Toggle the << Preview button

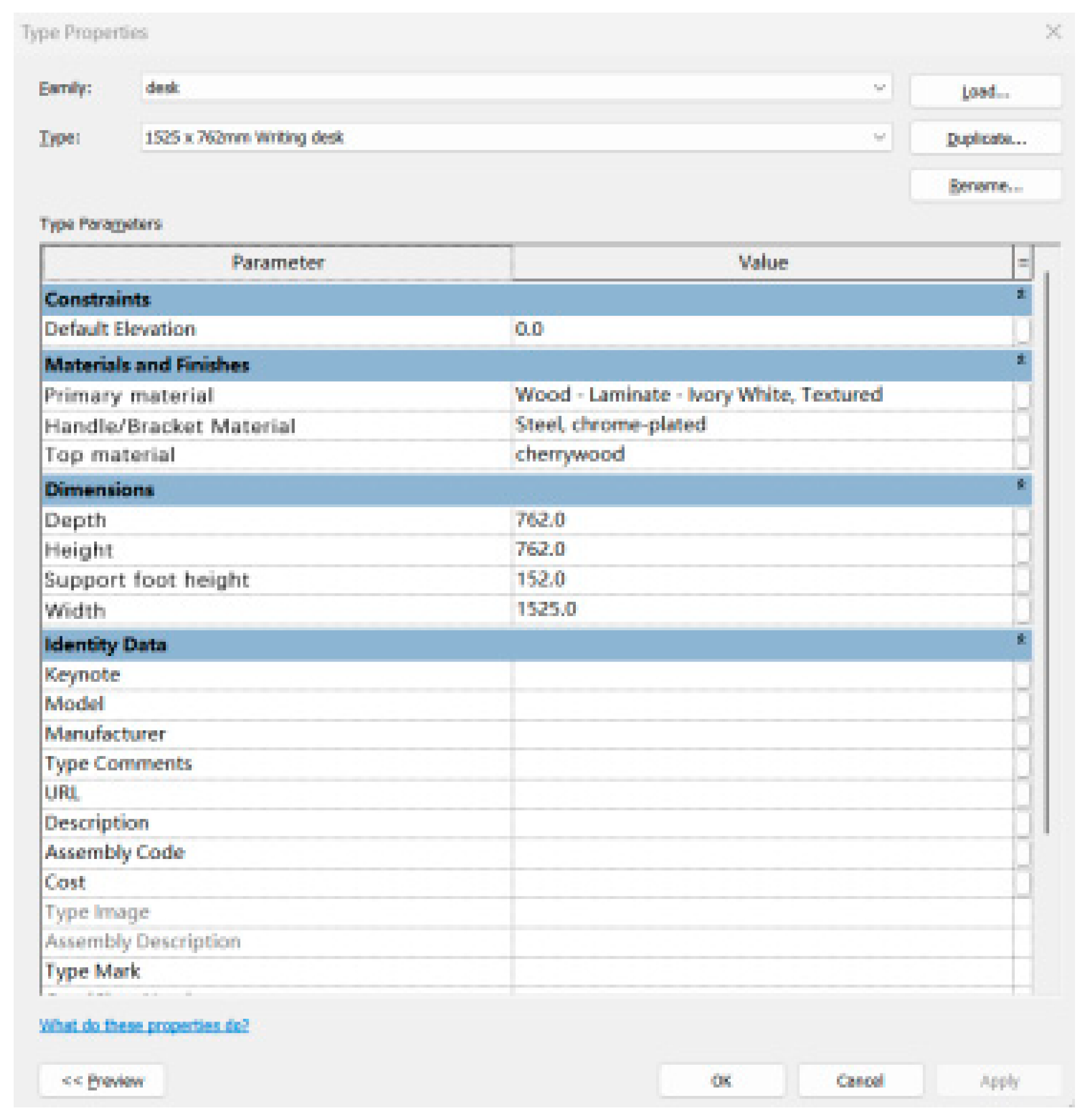pos(102,1081)
